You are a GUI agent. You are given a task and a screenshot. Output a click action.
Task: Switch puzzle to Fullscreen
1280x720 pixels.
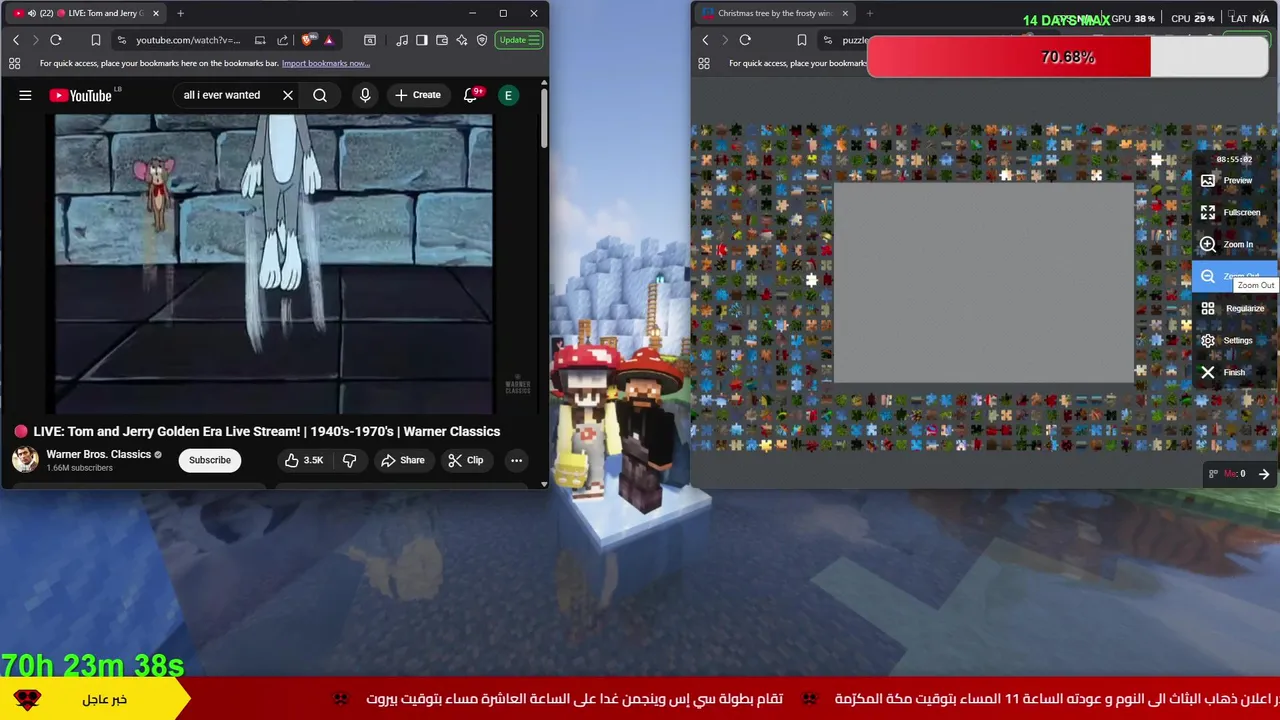1236,212
